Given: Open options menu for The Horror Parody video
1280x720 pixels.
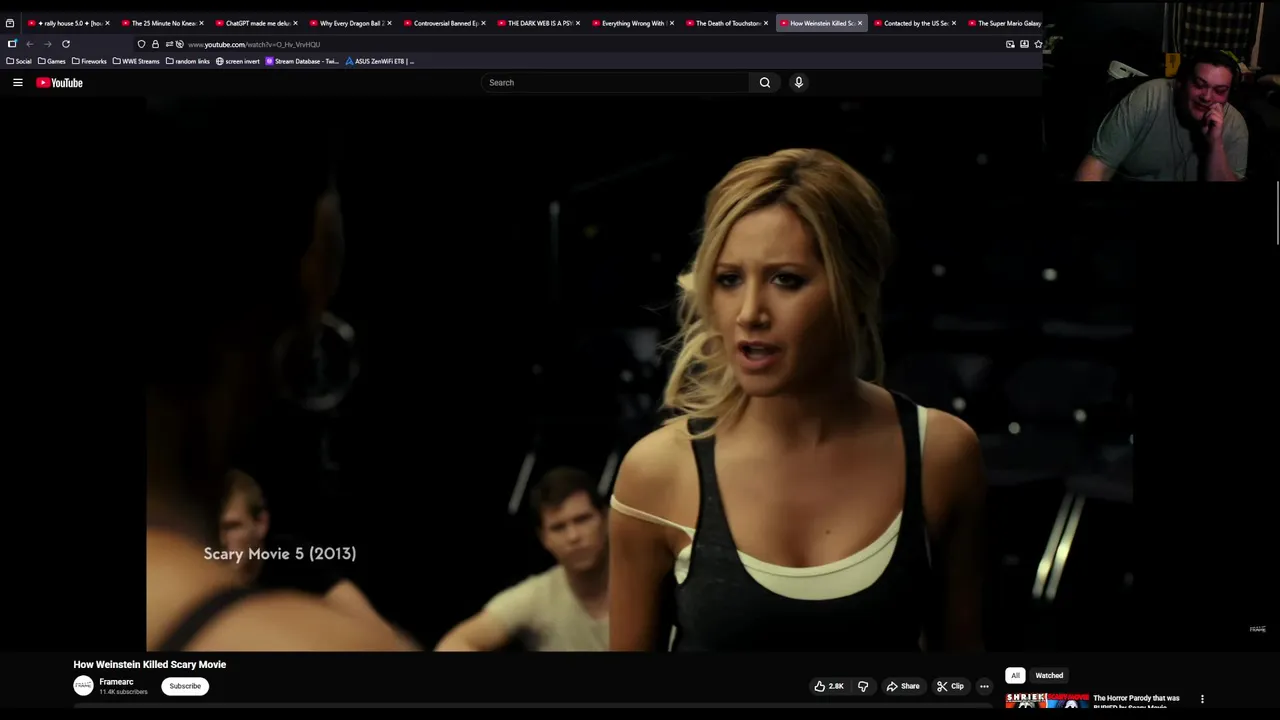Looking at the screenshot, I should [1202, 699].
